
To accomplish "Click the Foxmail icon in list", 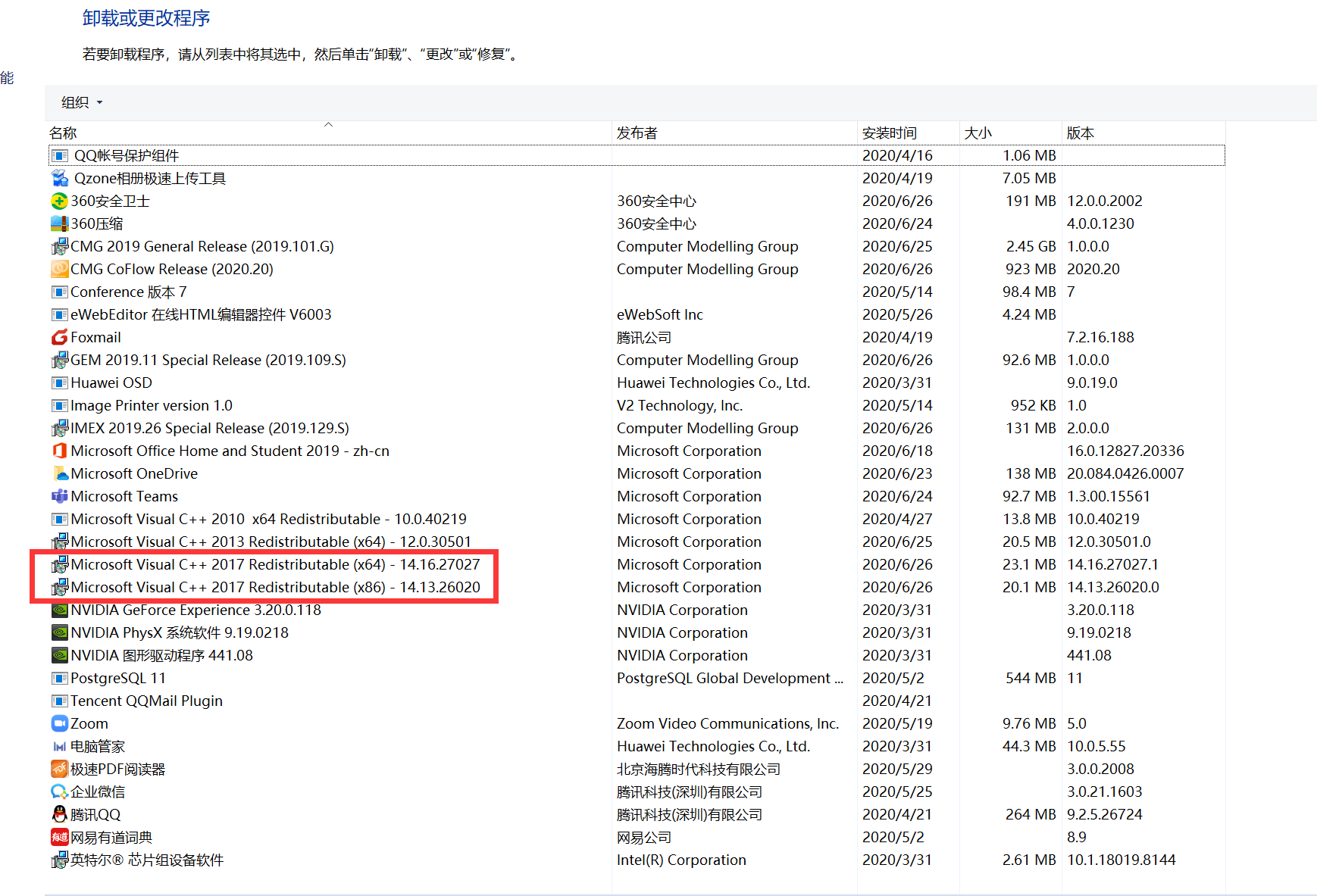I will click(59, 337).
